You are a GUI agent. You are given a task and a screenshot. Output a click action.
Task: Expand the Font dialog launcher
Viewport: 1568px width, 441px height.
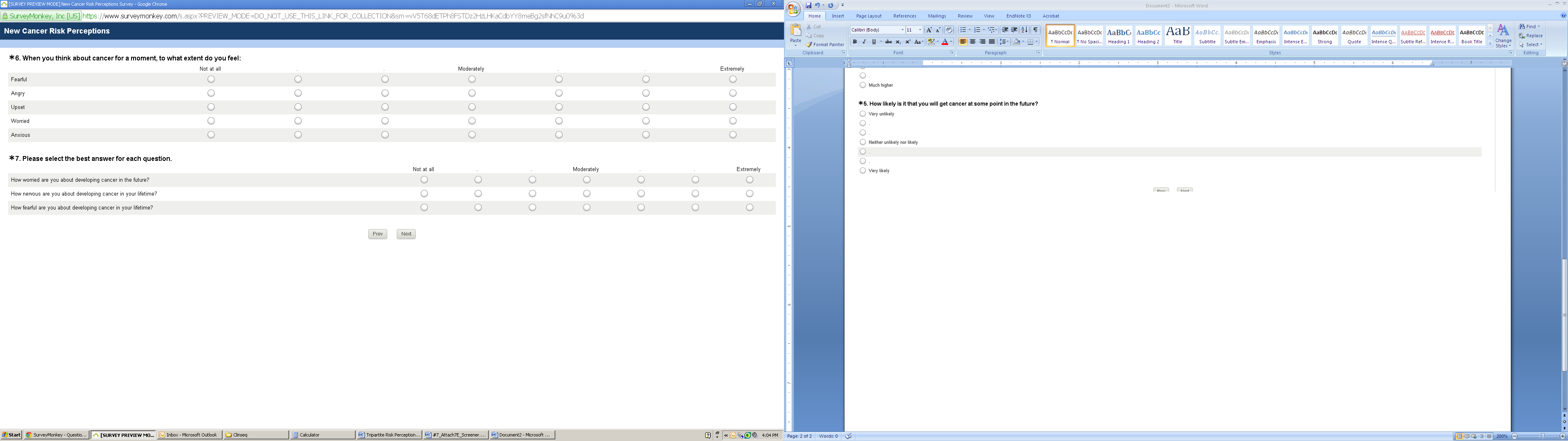(x=952, y=53)
